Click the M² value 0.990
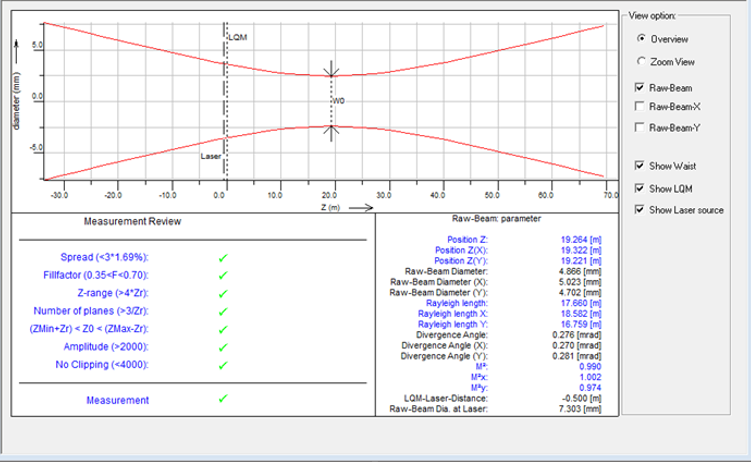Screen dimensions: 751x462 click(x=590, y=366)
